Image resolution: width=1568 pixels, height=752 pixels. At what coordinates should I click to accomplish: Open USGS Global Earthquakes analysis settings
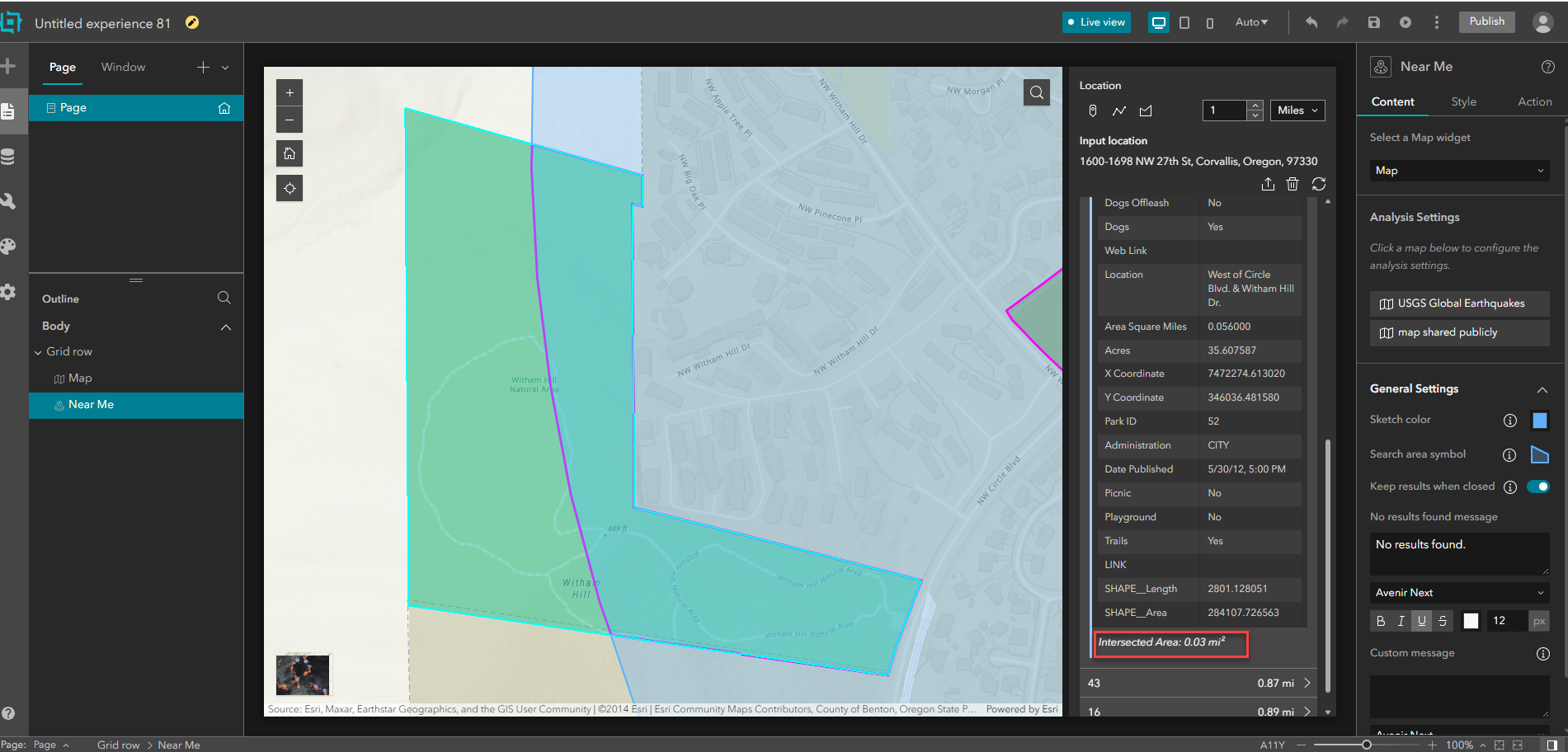point(1459,303)
